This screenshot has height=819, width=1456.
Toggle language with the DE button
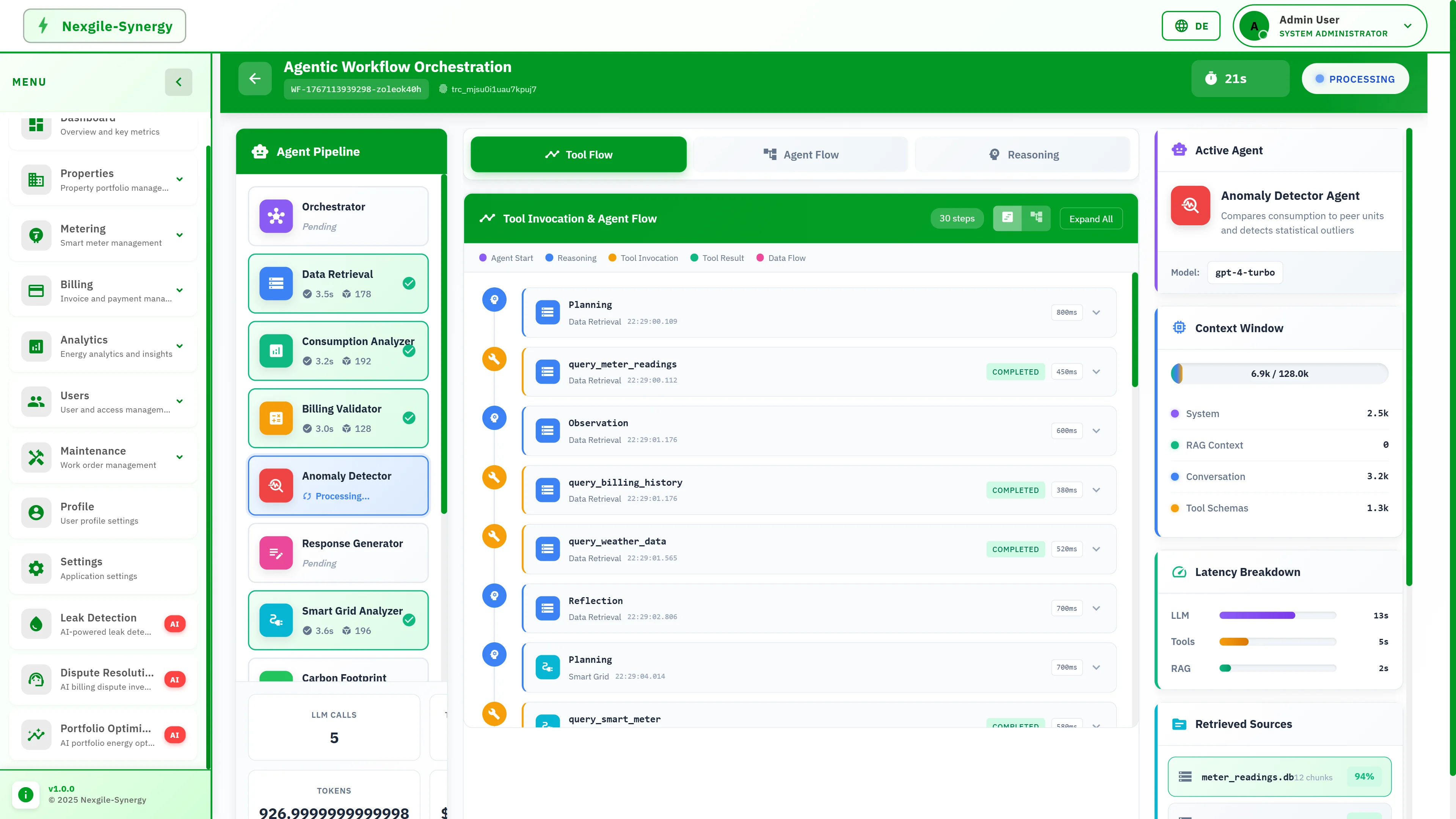click(x=1190, y=26)
